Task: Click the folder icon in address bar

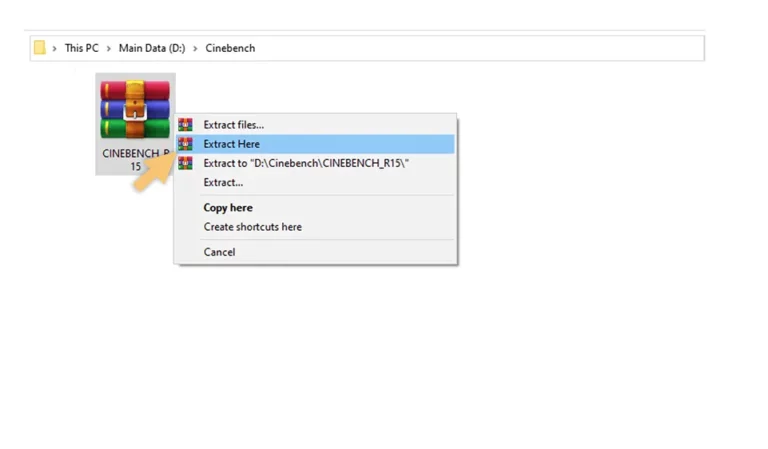Action: click(40, 48)
